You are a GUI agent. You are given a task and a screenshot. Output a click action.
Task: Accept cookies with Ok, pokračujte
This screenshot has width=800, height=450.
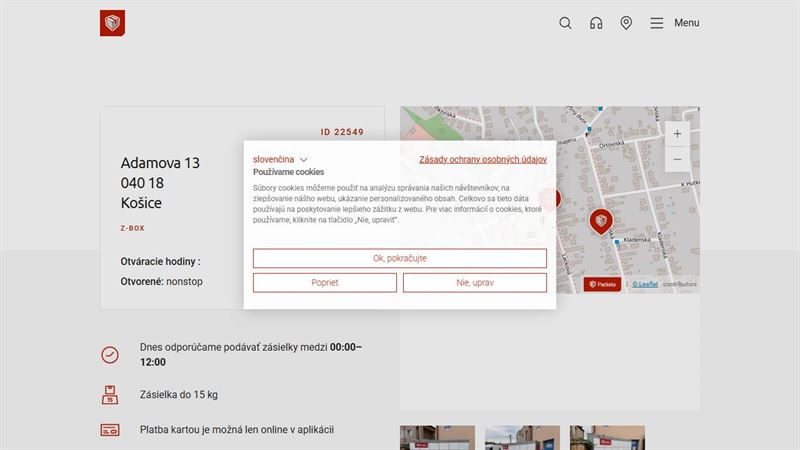coord(399,258)
